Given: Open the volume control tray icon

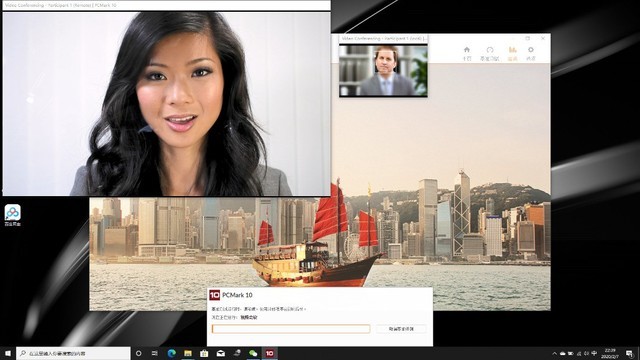Looking at the screenshot, I should (x=586, y=353).
